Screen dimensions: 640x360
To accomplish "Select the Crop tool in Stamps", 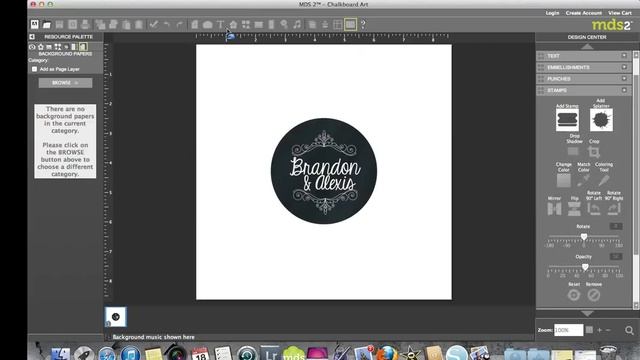I will [594, 152].
